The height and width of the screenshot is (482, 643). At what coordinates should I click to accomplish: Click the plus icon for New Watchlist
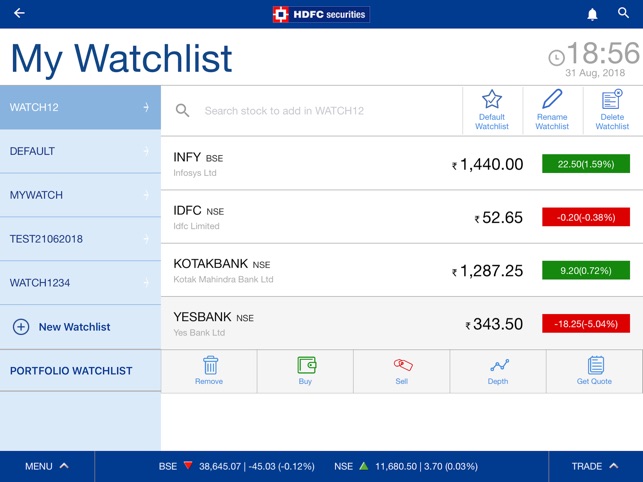pyautogui.click(x=21, y=327)
